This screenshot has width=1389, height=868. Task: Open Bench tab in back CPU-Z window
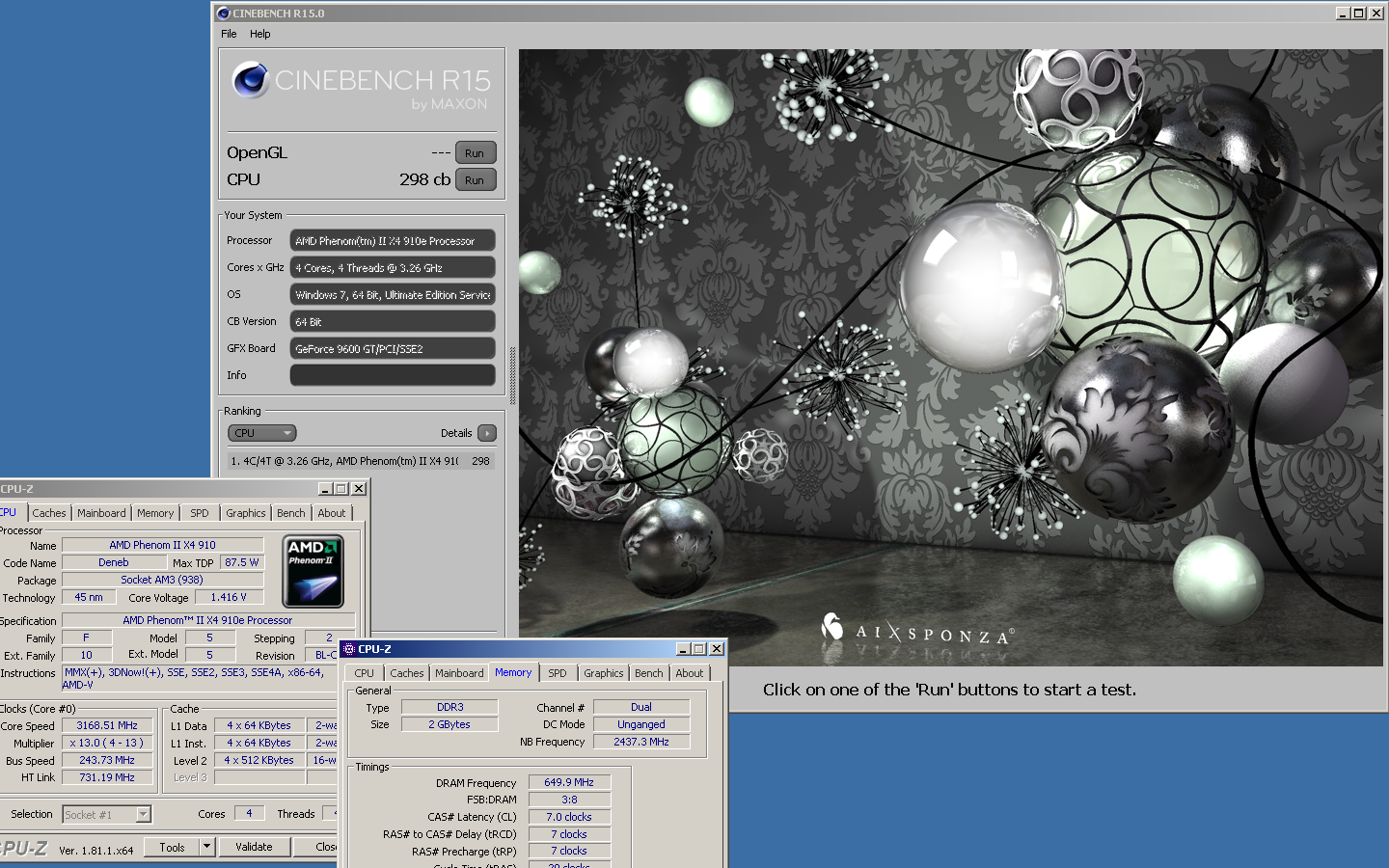291,513
